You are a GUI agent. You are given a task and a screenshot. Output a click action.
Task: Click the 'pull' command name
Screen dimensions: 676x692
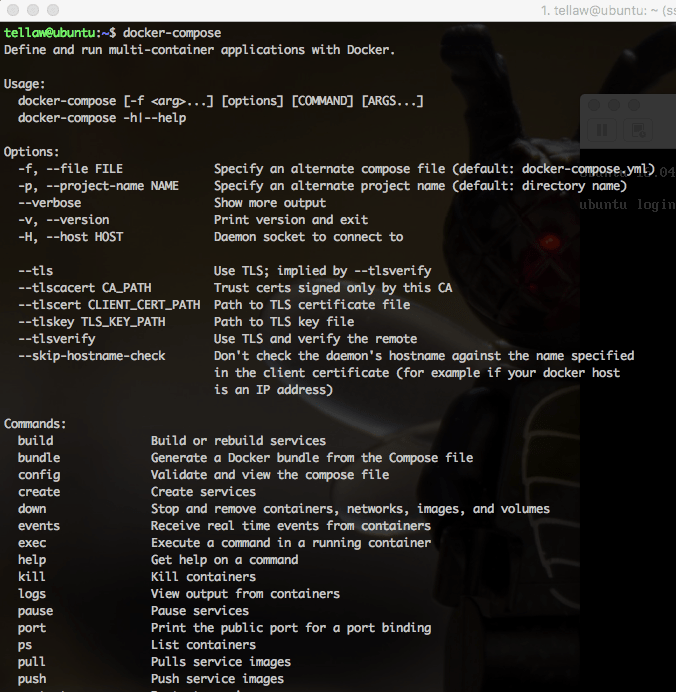31,662
